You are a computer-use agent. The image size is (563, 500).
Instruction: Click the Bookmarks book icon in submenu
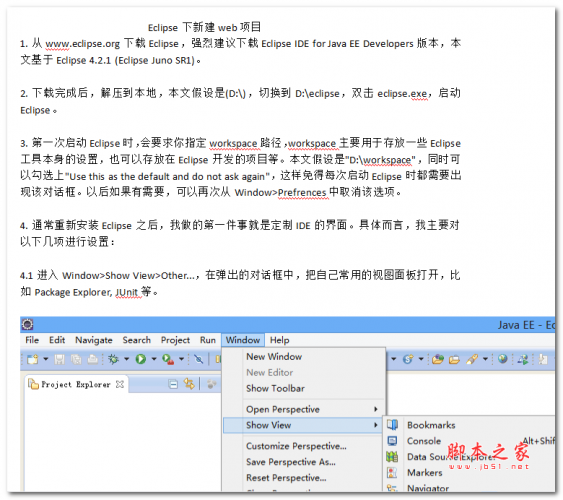coord(392,425)
